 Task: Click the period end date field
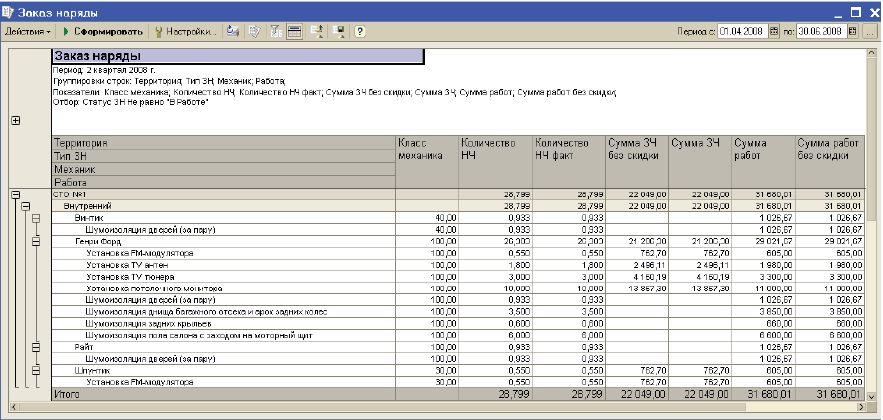coord(821,32)
